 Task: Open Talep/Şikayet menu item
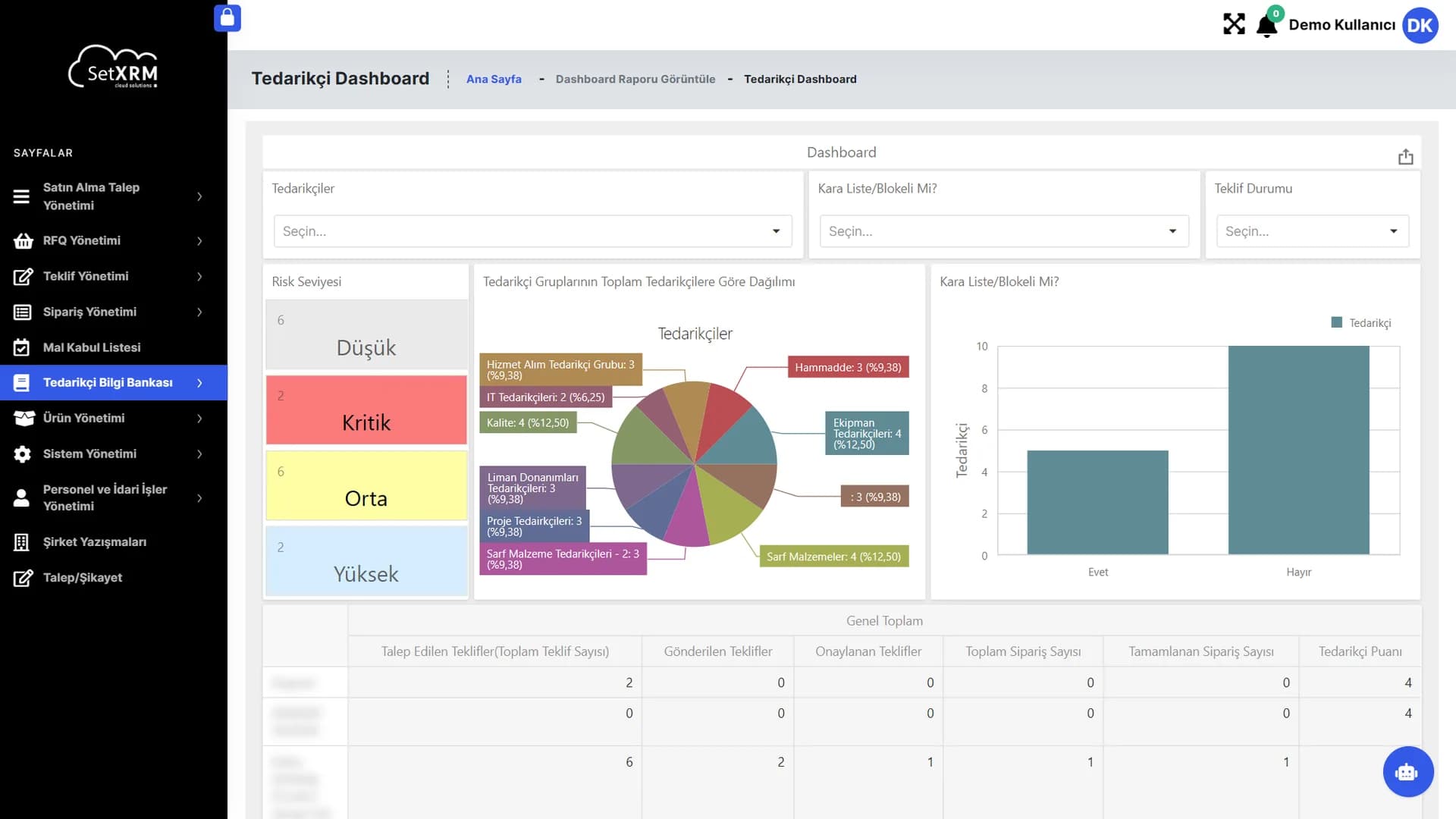coord(114,578)
